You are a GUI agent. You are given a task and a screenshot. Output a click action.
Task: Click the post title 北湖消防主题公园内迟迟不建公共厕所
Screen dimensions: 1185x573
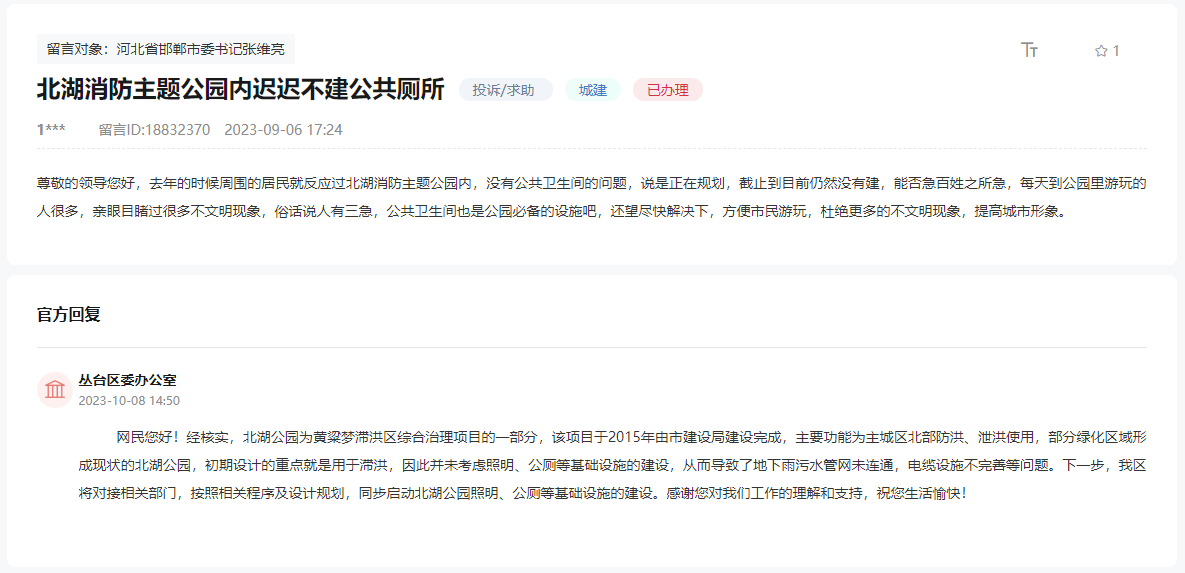(x=240, y=89)
